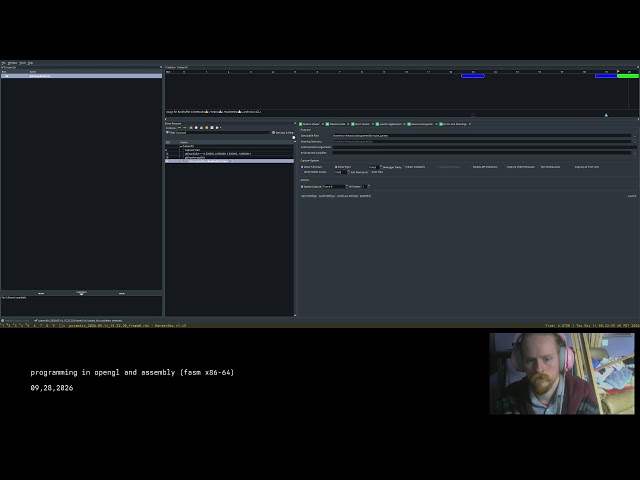Click the yellow folder icon in Event Browser toolbar

click(x=217, y=128)
